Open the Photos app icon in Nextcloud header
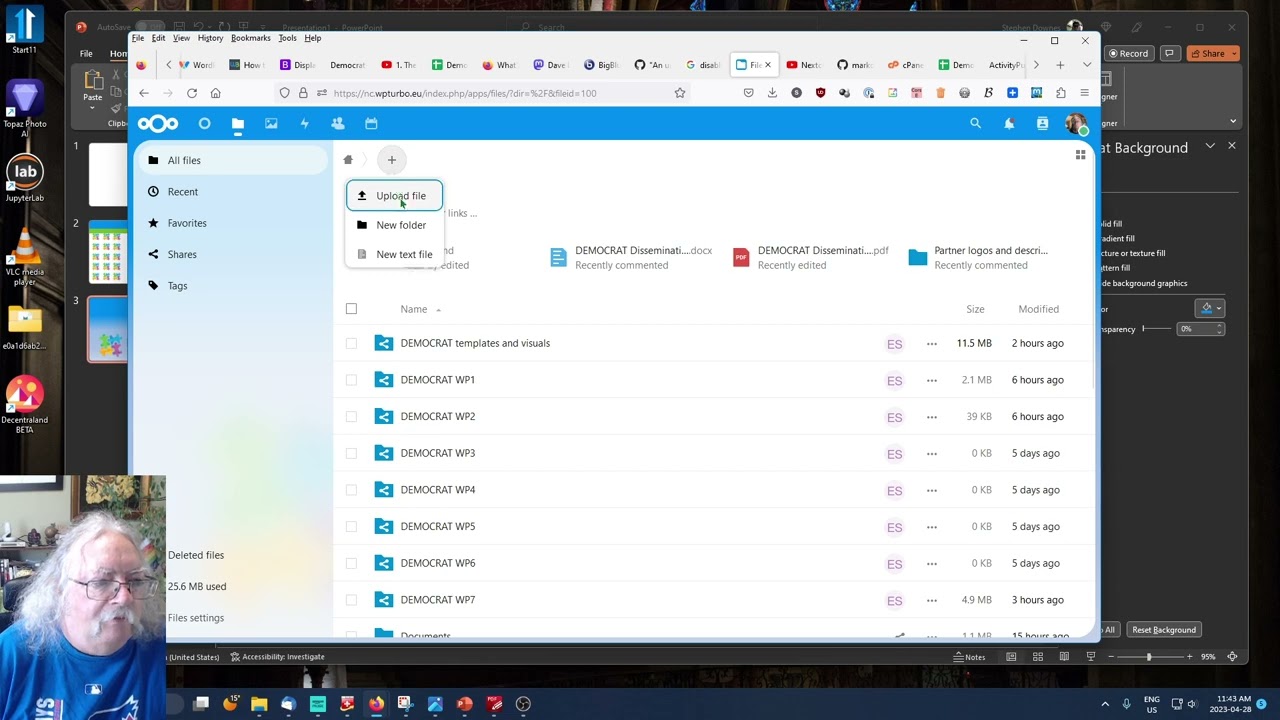The height and width of the screenshot is (720, 1280). pyautogui.click(x=271, y=124)
